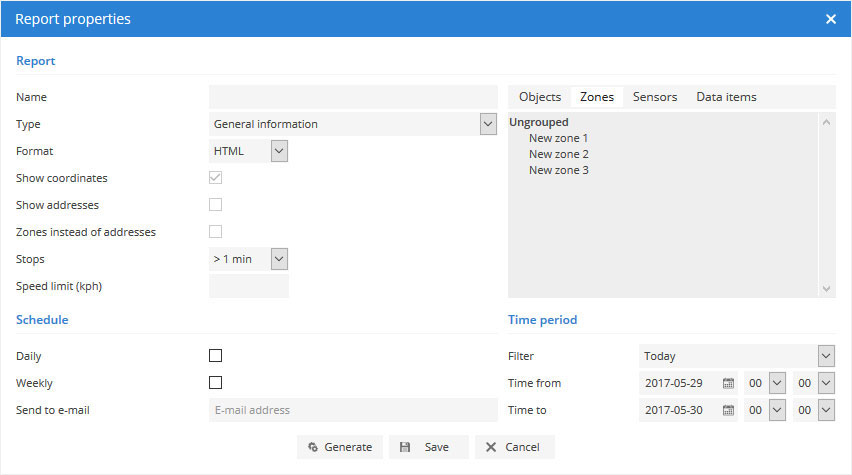Click the zones list scrollbar down arrow
The width and height of the screenshot is (852, 475).
[x=827, y=288]
